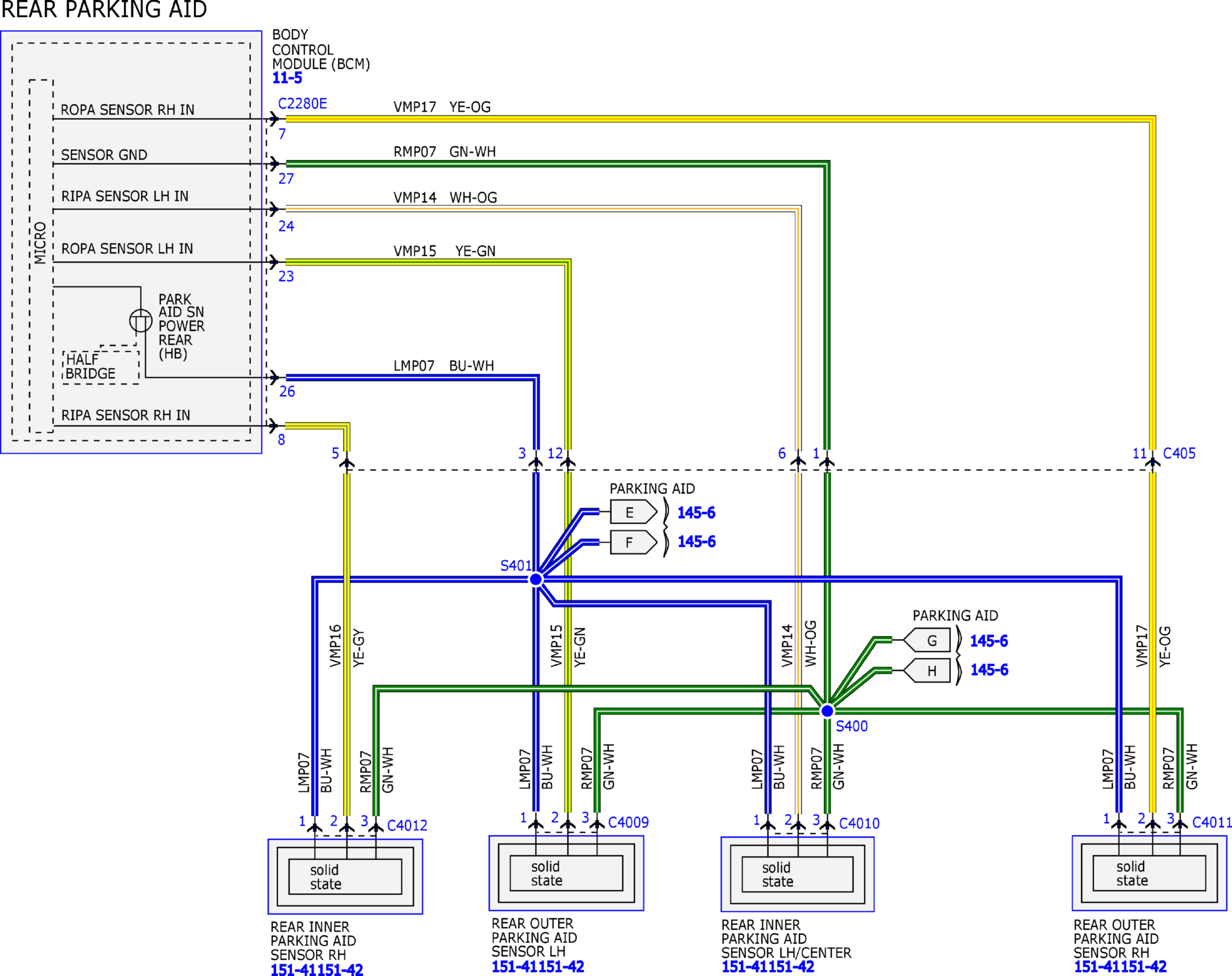Select the Parking Aid F connector arrow
This screenshot has width=1232, height=976.
[x=634, y=542]
